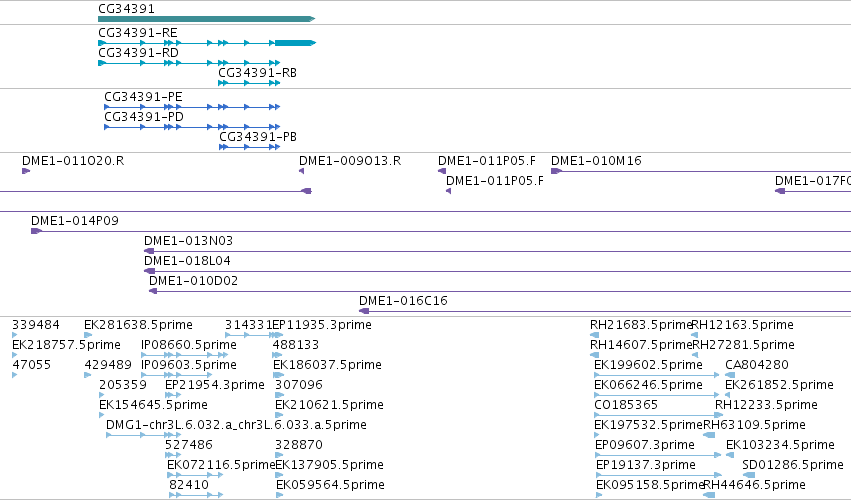Screen dimensions: 851x500
Task: Select EST 314331
Action: pos(249,325)
